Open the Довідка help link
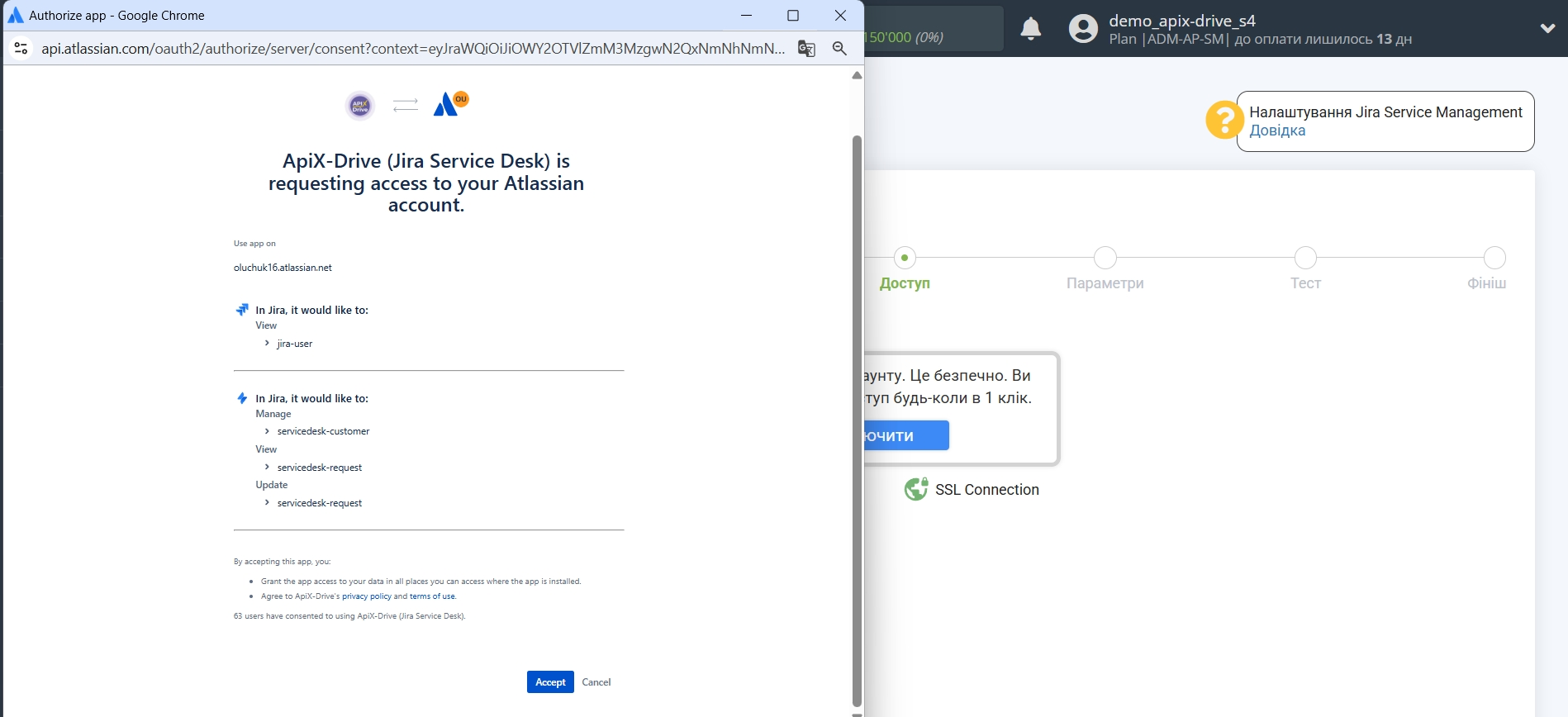Screen dimensions: 1568x717 [x=1277, y=131]
